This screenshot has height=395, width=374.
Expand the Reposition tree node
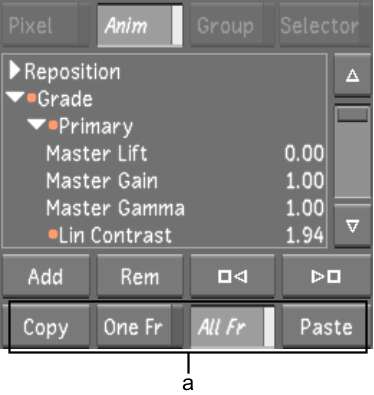tap(15, 70)
